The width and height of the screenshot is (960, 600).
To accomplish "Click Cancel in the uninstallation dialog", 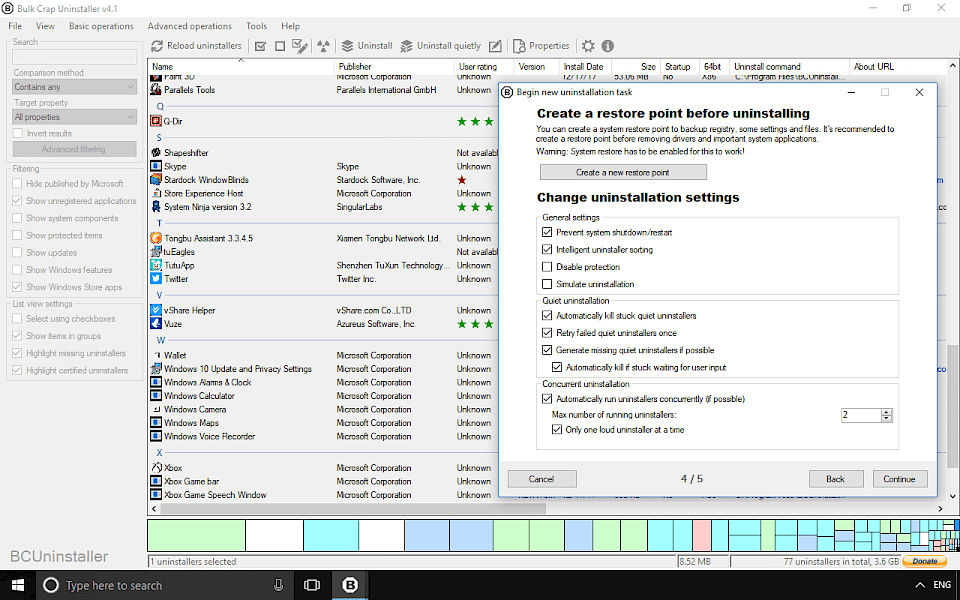I will 542,479.
